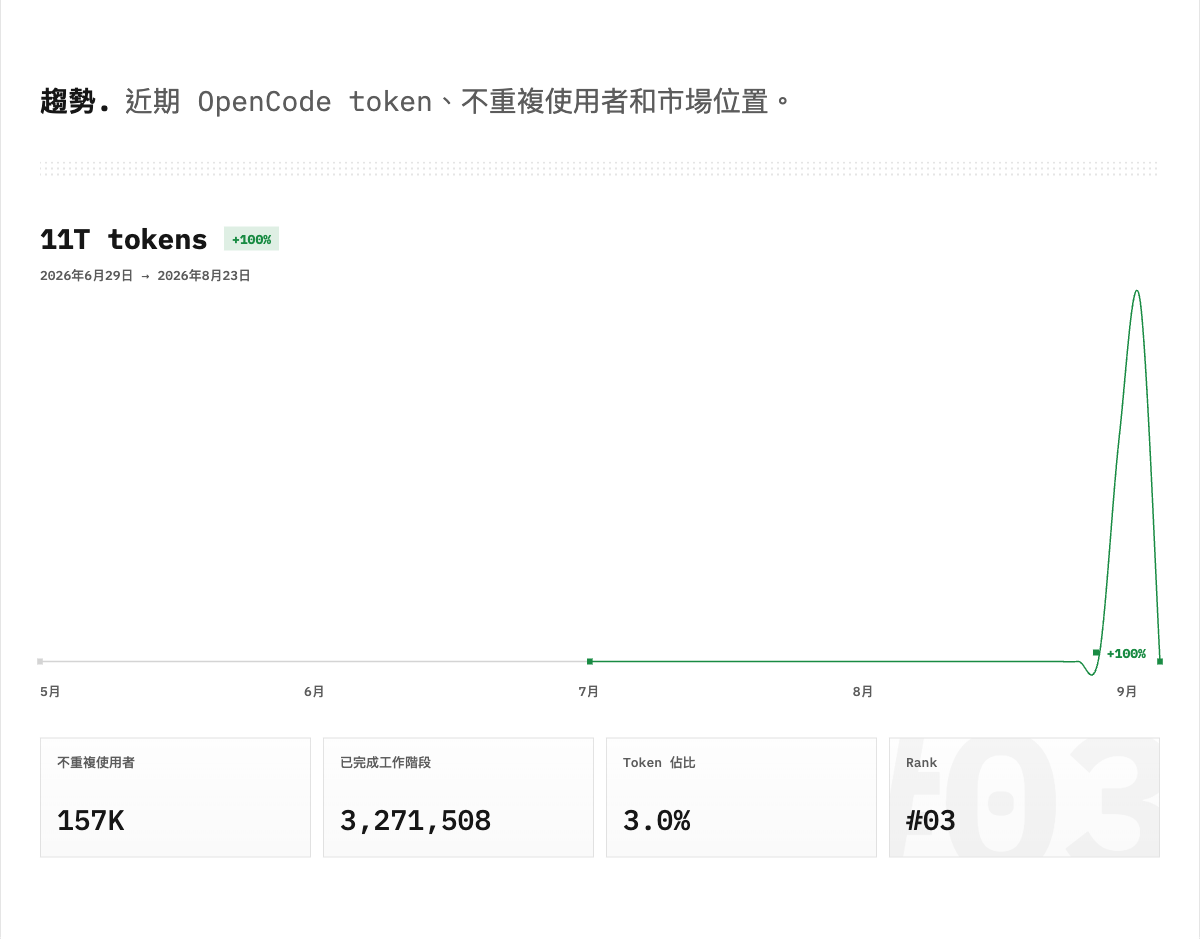Viewport: 1200px width, 939px height.
Task: Click the +100% label on the chart
Action: click(x=1126, y=654)
